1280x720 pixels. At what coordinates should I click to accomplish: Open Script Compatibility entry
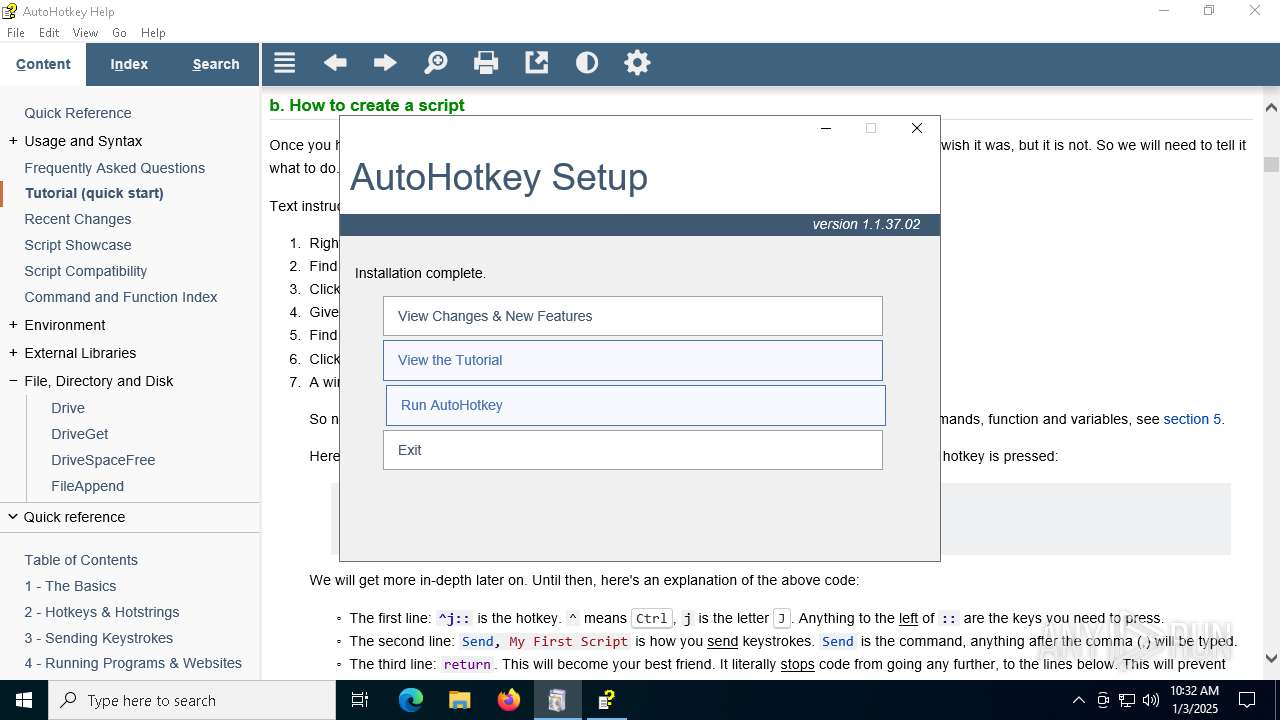click(x=86, y=271)
